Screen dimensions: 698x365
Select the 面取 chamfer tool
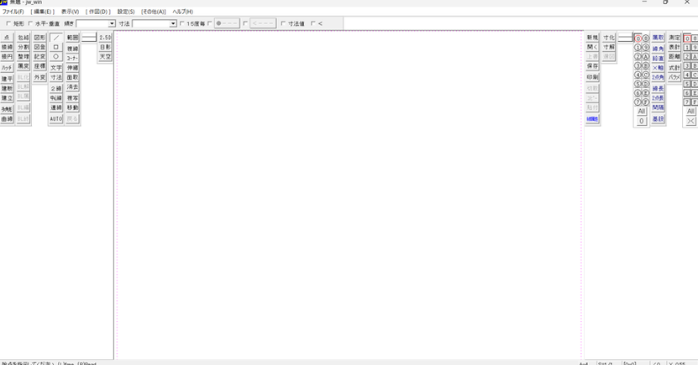tap(73, 77)
